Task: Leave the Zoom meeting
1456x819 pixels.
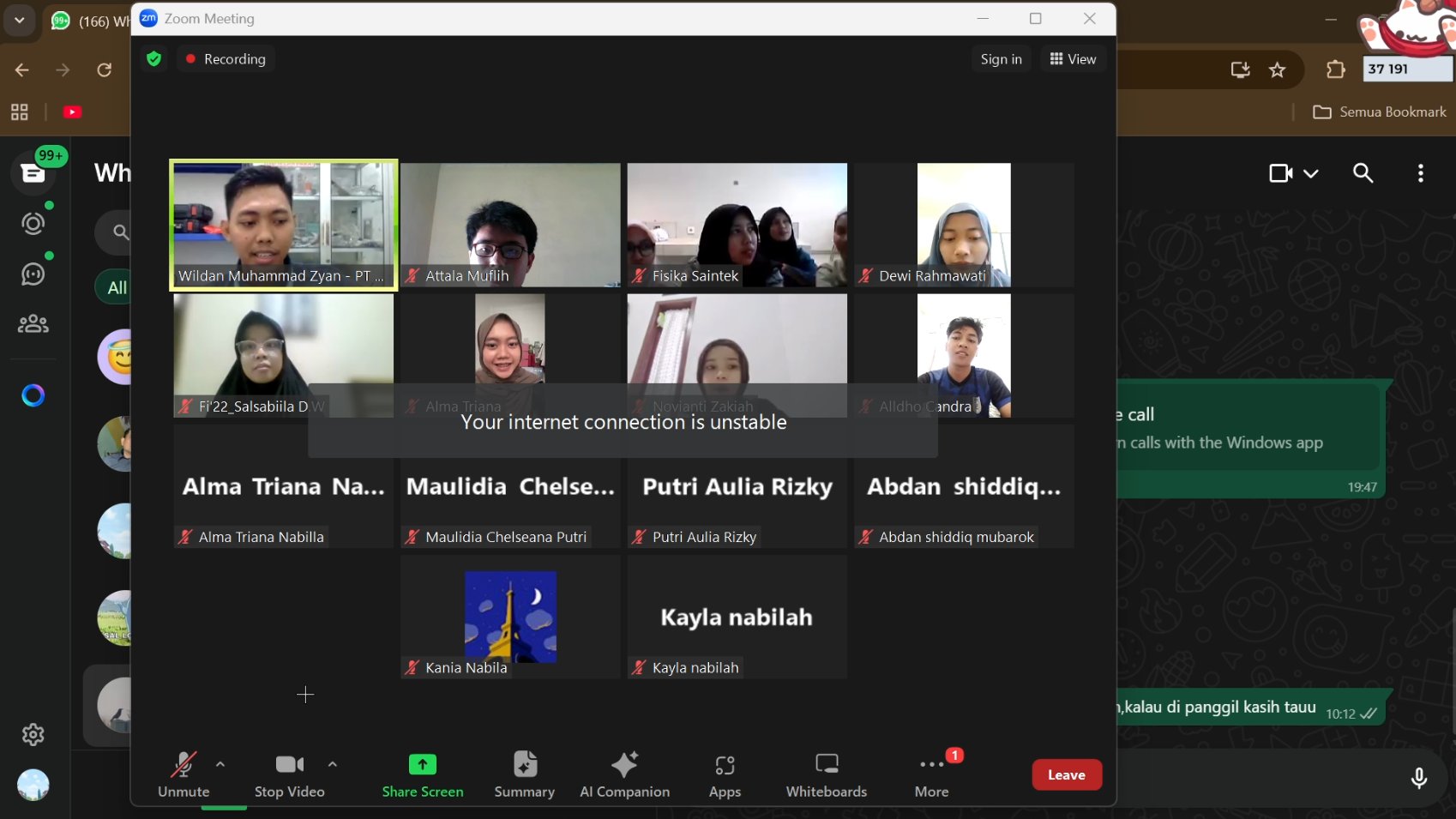Action: 1066,775
